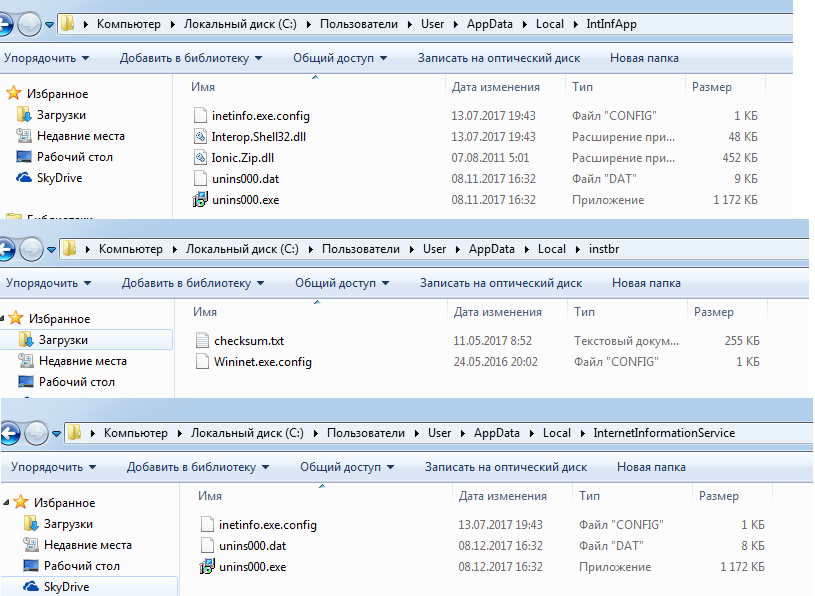
Task: Click Новая папка in InternetInformationService window
Action: [651, 467]
